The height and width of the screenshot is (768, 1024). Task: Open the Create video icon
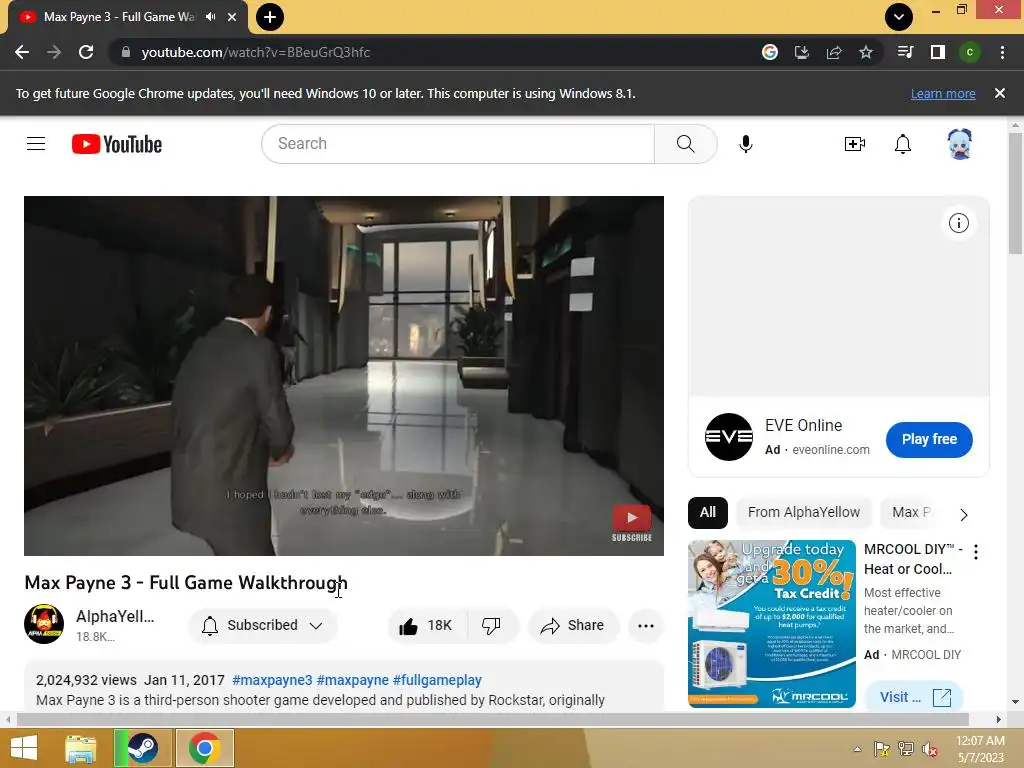coord(855,144)
